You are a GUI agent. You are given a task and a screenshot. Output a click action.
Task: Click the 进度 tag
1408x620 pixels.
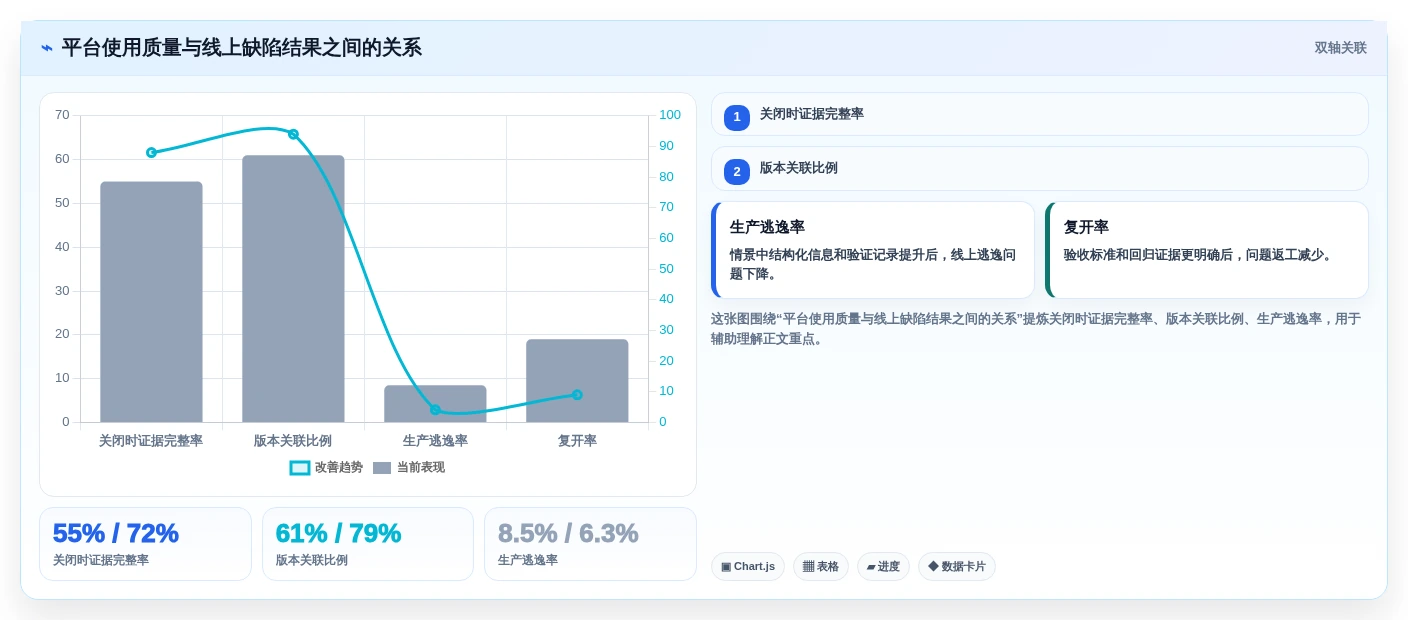(883, 567)
